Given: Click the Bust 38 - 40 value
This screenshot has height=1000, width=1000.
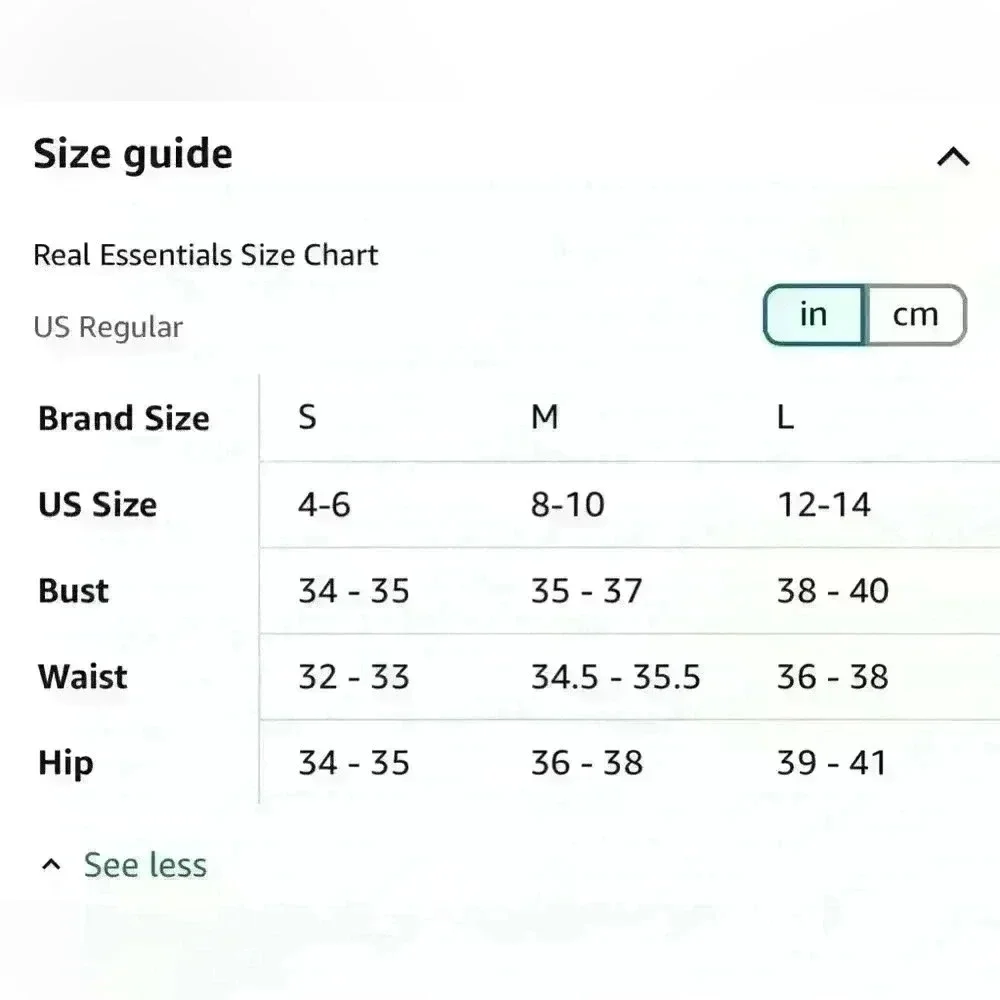Looking at the screenshot, I should 832,590.
